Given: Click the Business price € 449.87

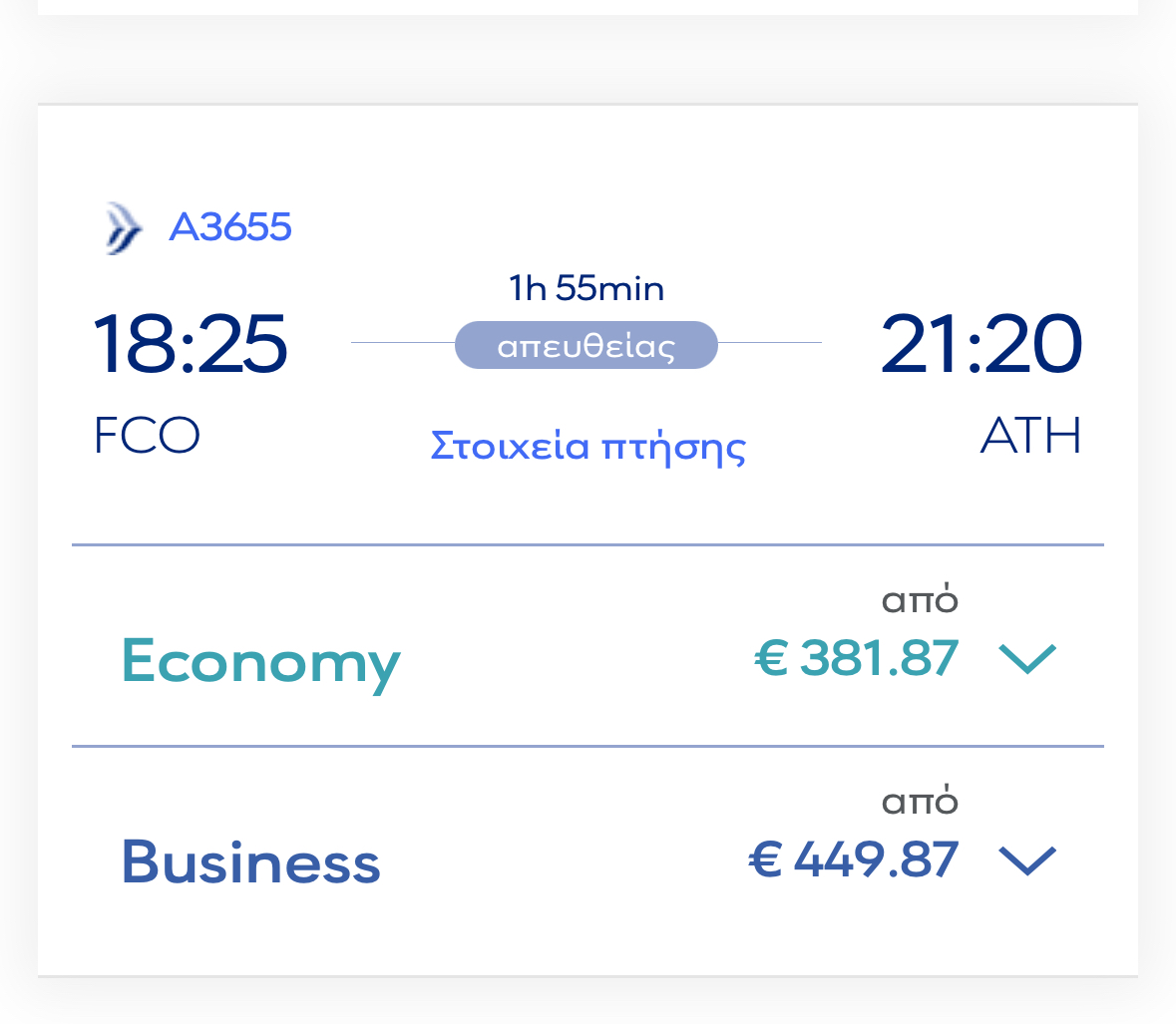Looking at the screenshot, I should (x=854, y=859).
